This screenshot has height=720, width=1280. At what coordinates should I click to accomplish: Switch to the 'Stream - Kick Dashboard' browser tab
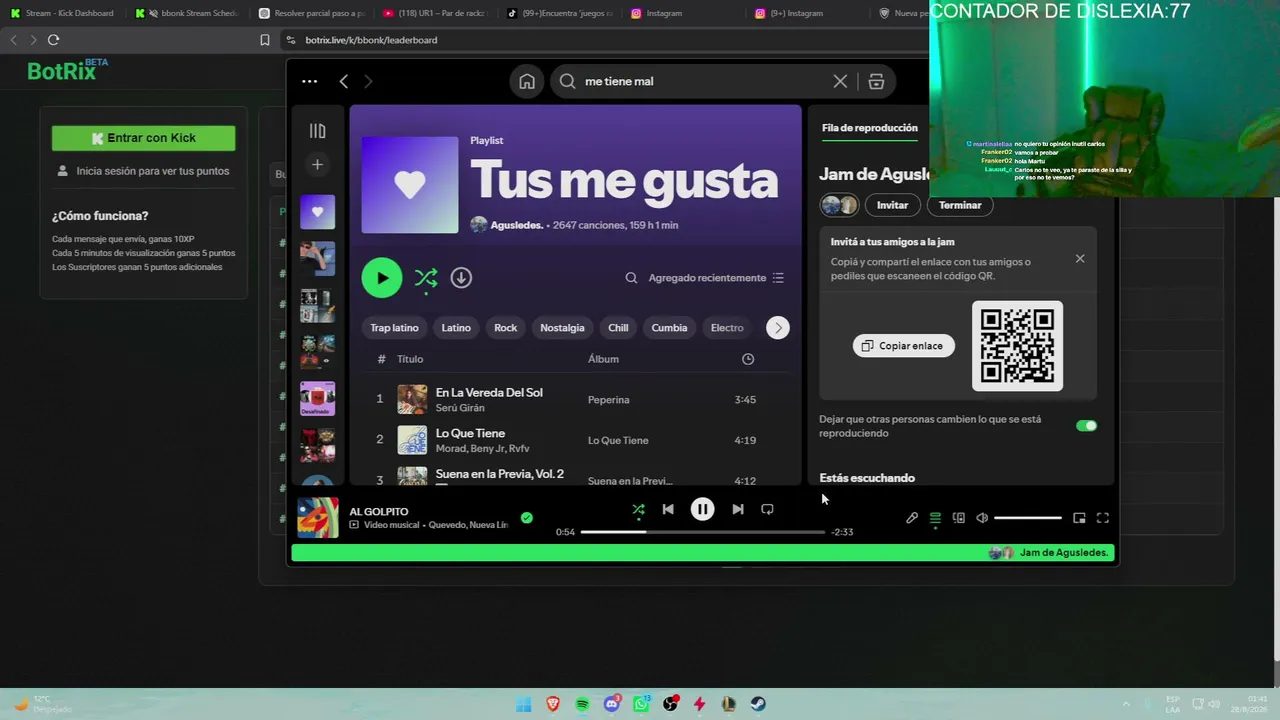pos(61,13)
